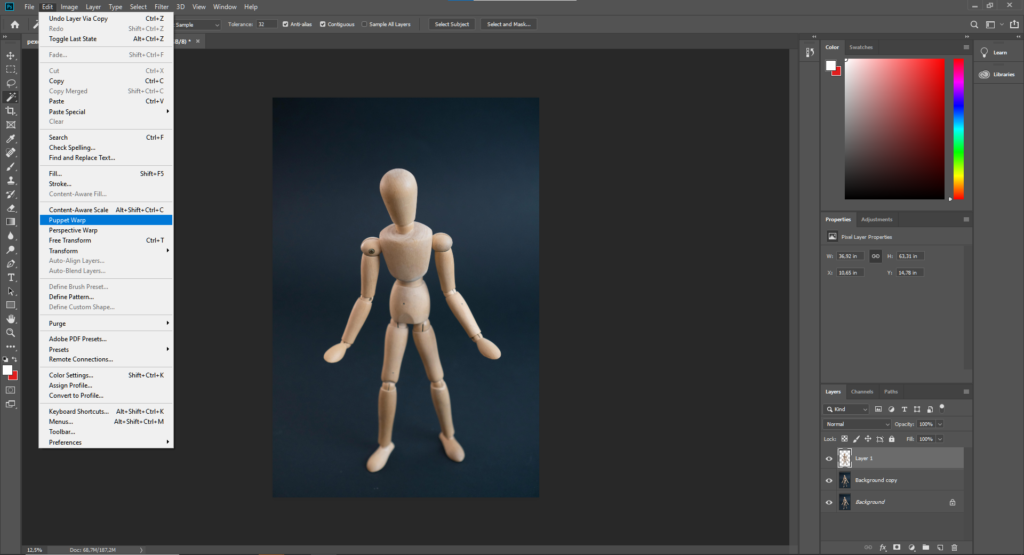Click the vertical hue spectrum slider

[958, 128]
